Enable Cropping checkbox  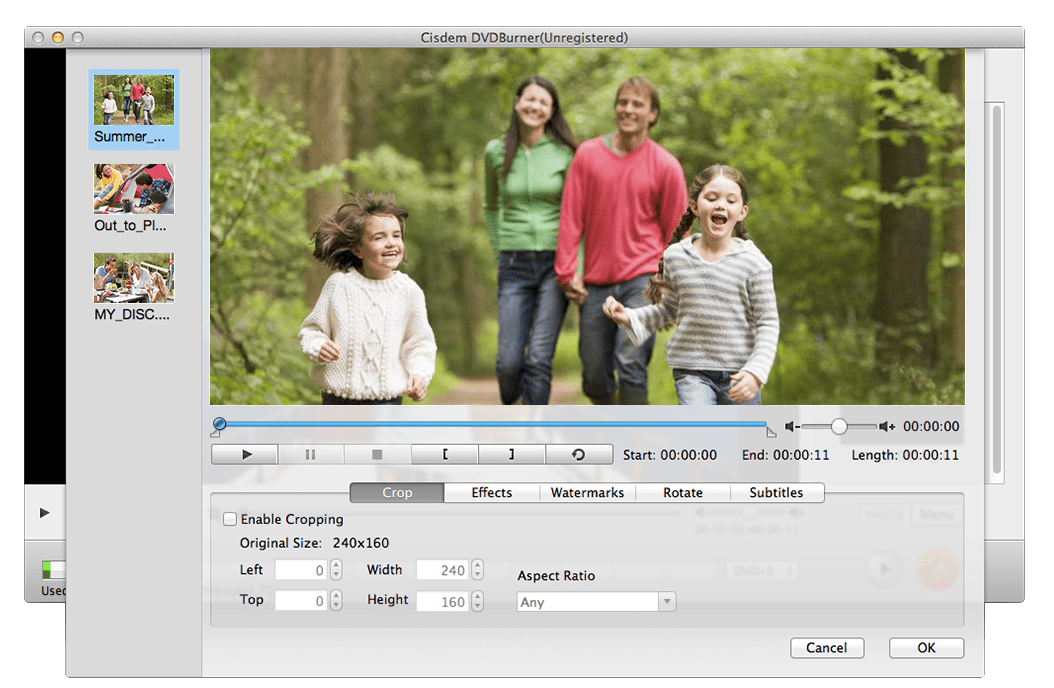pos(230,519)
